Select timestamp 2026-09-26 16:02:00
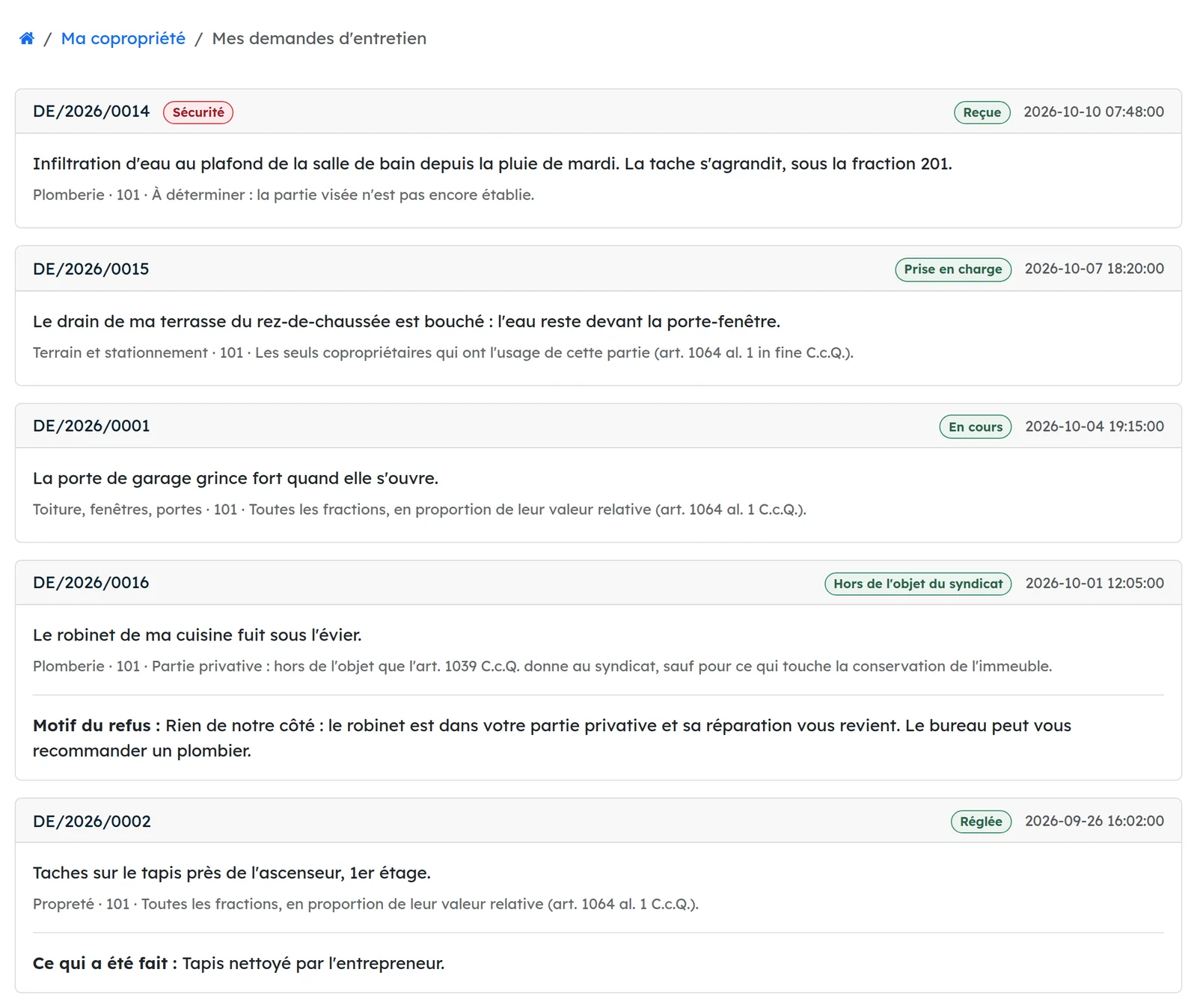The width and height of the screenshot is (1197, 1008). (x=1095, y=821)
